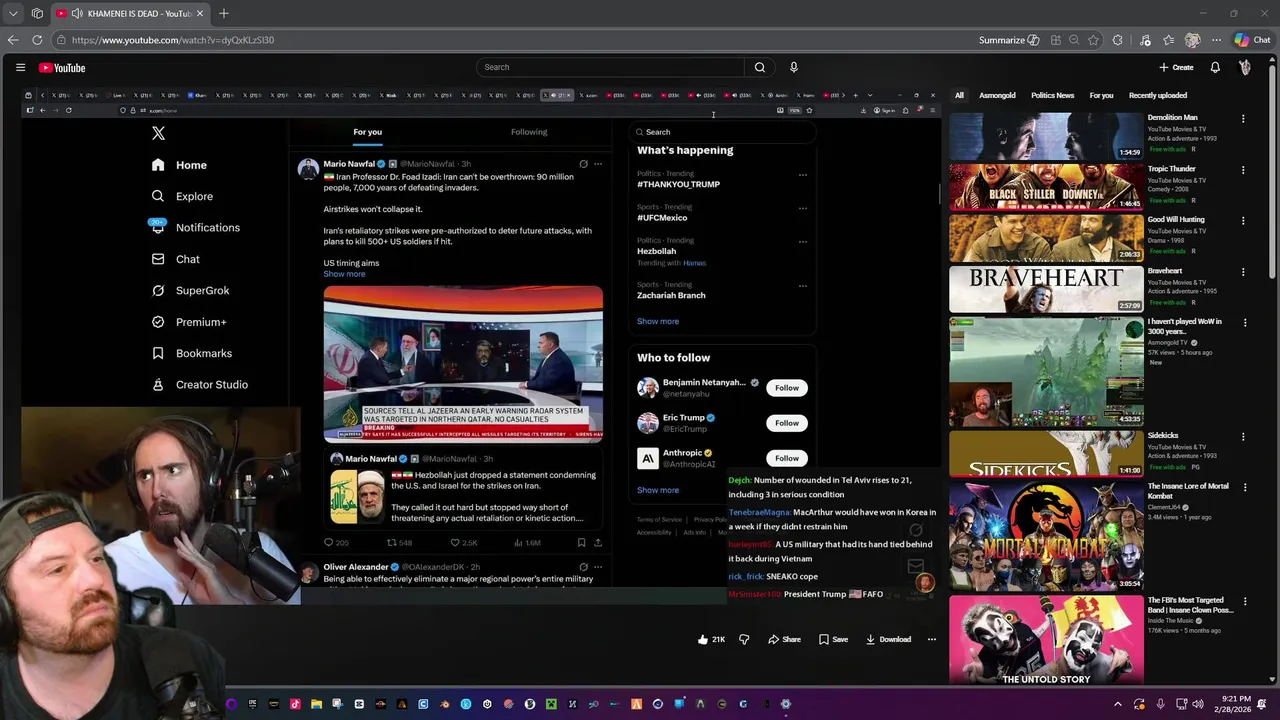Screen dimensions: 1280x720
Task: Dislike the video with thumbs down
Action: click(744, 639)
